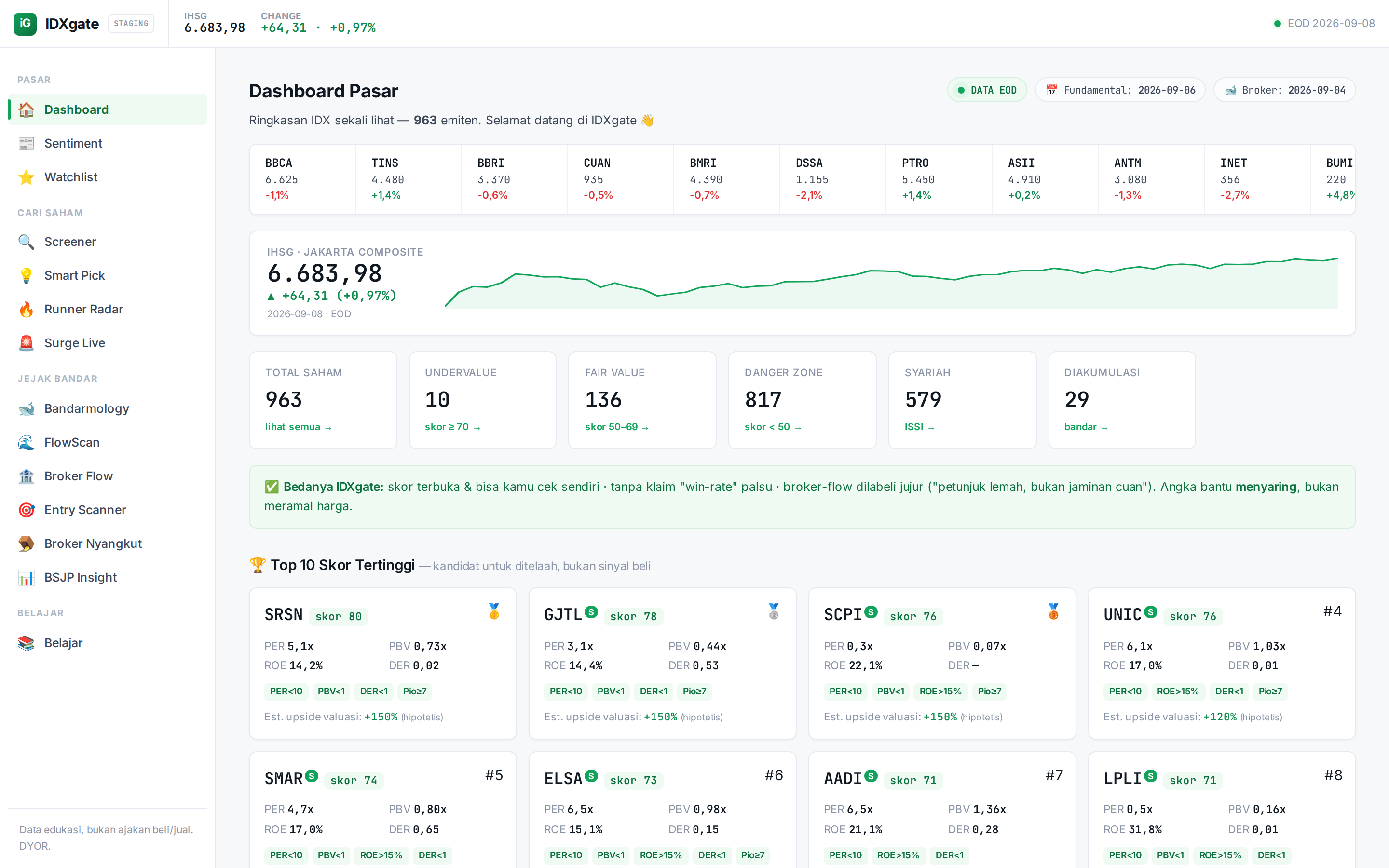Click the 'skor 76' badge on SCPI
Image resolution: width=1389 pixels, height=868 pixels.
[912, 617]
